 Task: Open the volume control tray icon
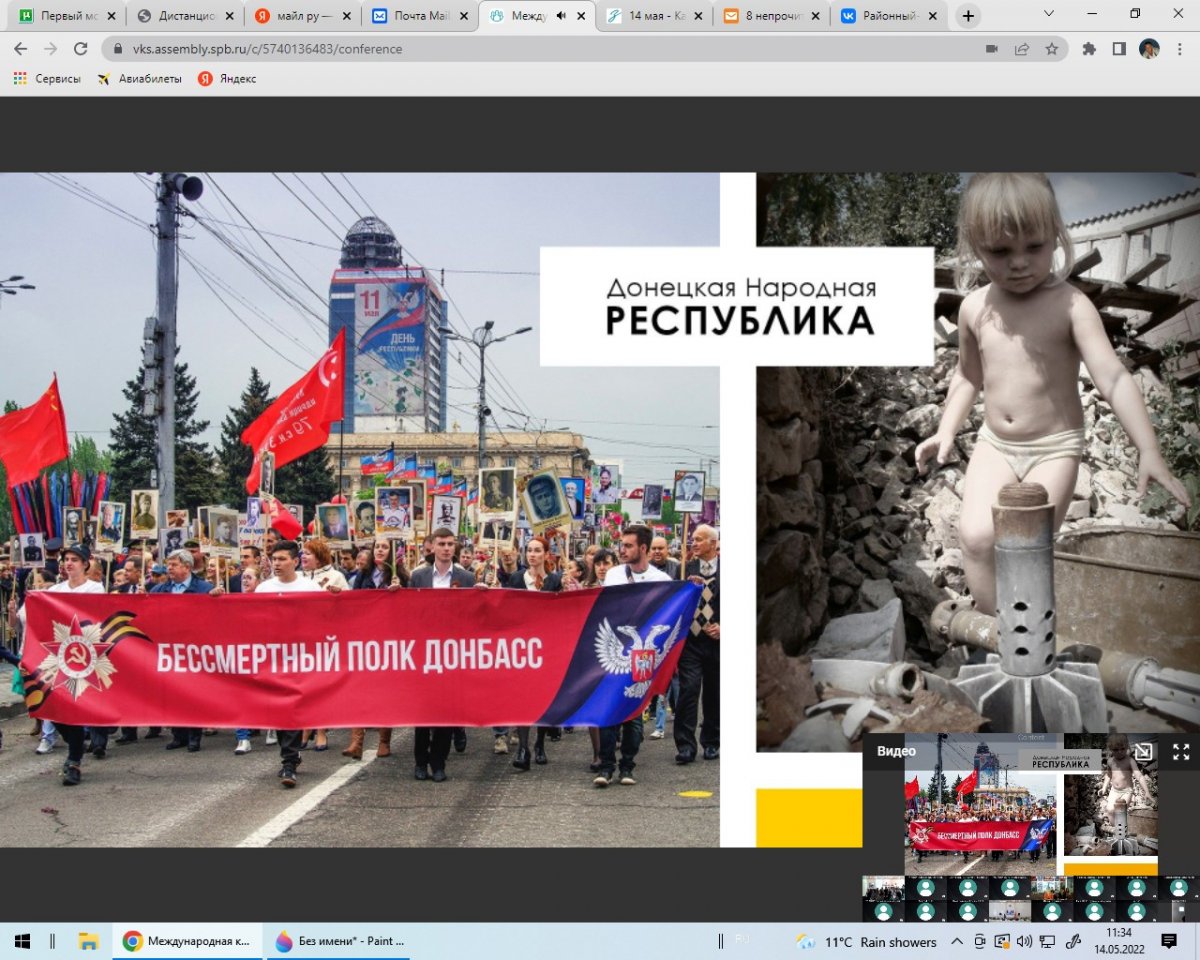[x=1024, y=941]
